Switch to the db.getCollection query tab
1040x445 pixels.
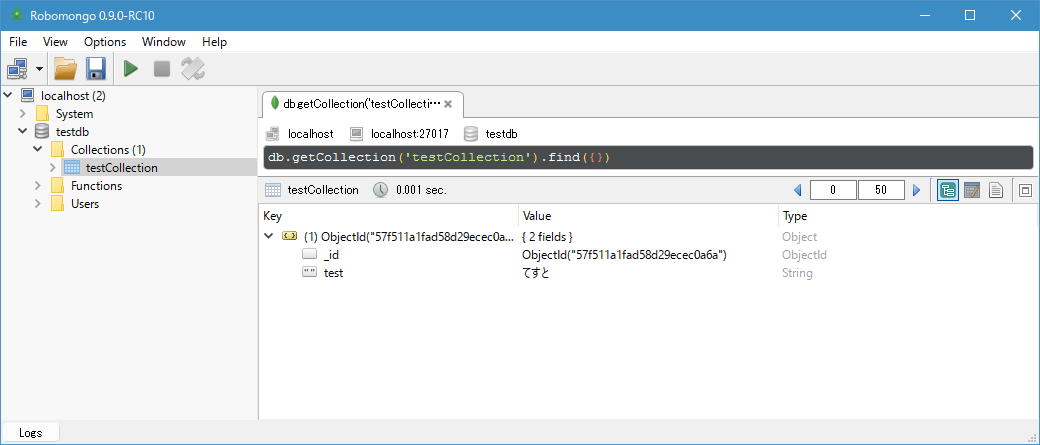[361, 104]
